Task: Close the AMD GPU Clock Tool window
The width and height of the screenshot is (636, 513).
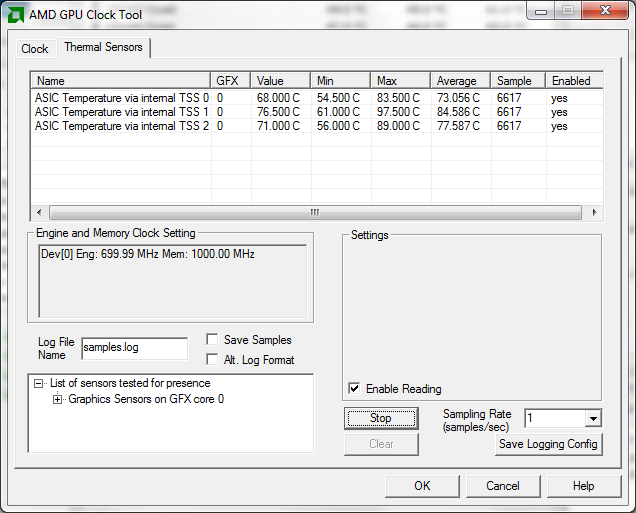Action: coord(605,11)
